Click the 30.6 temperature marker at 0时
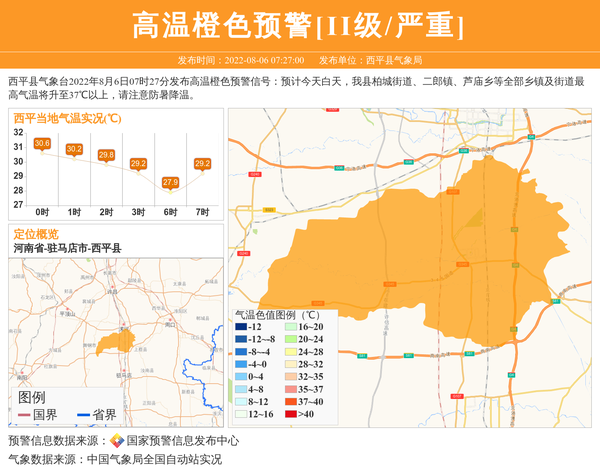This screenshot has height=471, width=600. (42, 144)
